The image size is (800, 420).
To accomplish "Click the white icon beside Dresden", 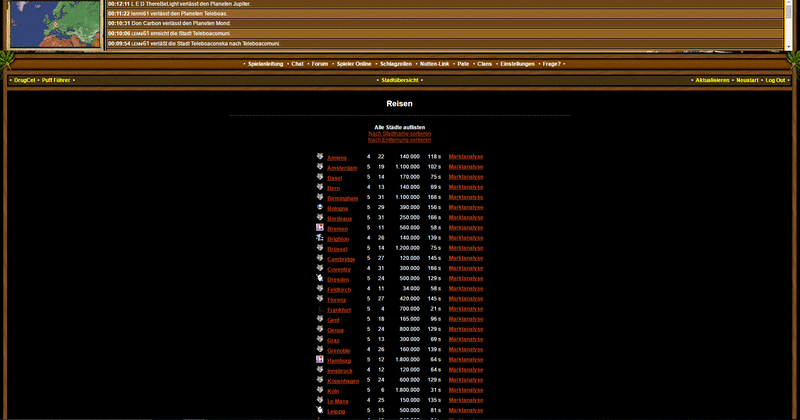I will (x=320, y=278).
